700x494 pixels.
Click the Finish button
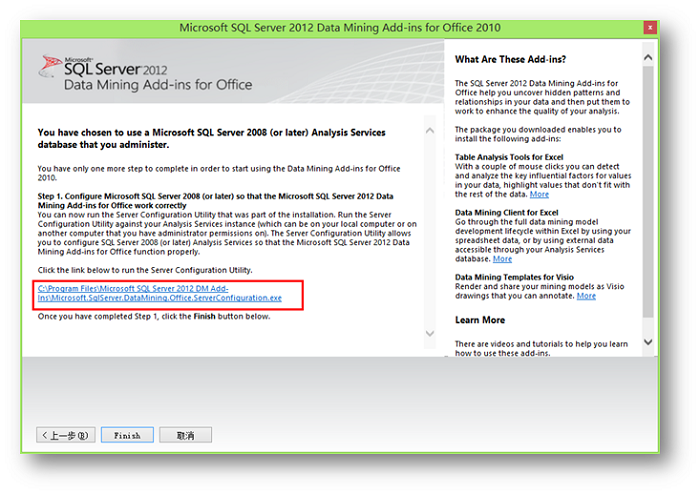[127, 435]
